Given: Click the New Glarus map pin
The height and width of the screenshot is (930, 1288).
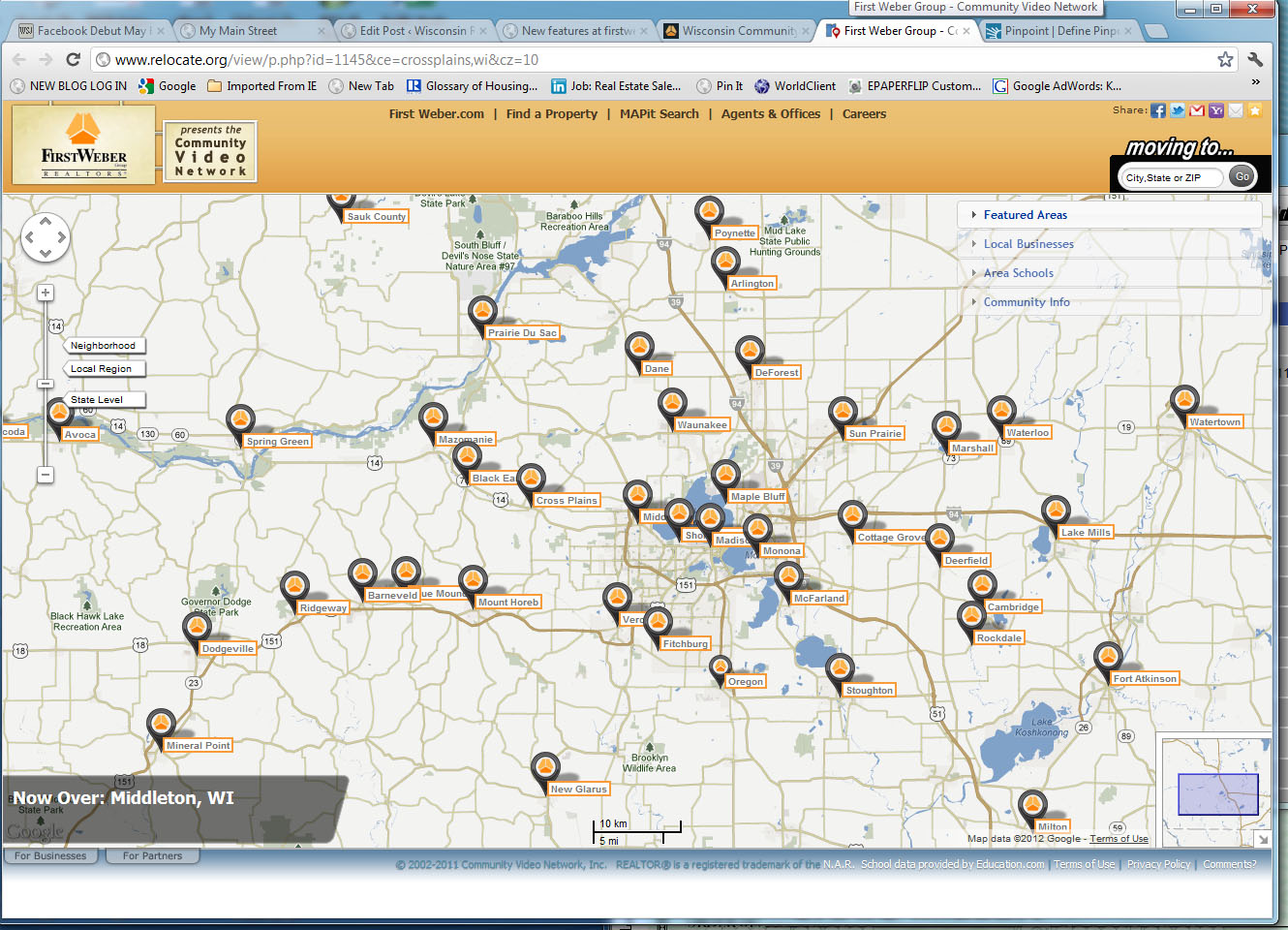Looking at the screenshot, I should (x=545, y=771).
